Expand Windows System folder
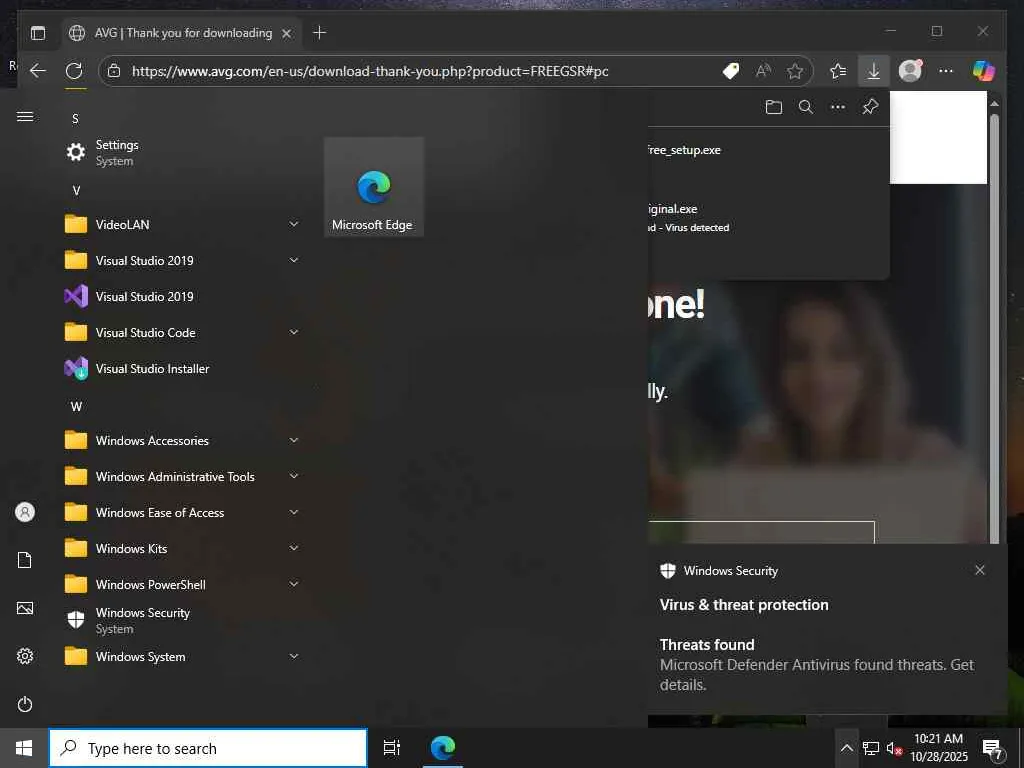This screenshot has width=1024, height=768. [x=183, y=656]
